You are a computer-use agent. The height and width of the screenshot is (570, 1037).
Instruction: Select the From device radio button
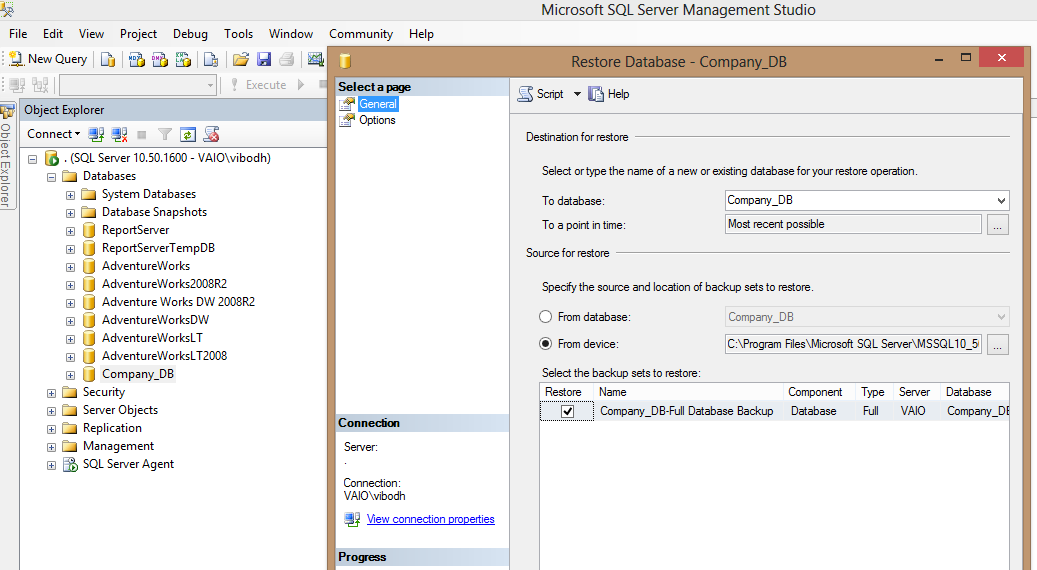pos(546,344)
